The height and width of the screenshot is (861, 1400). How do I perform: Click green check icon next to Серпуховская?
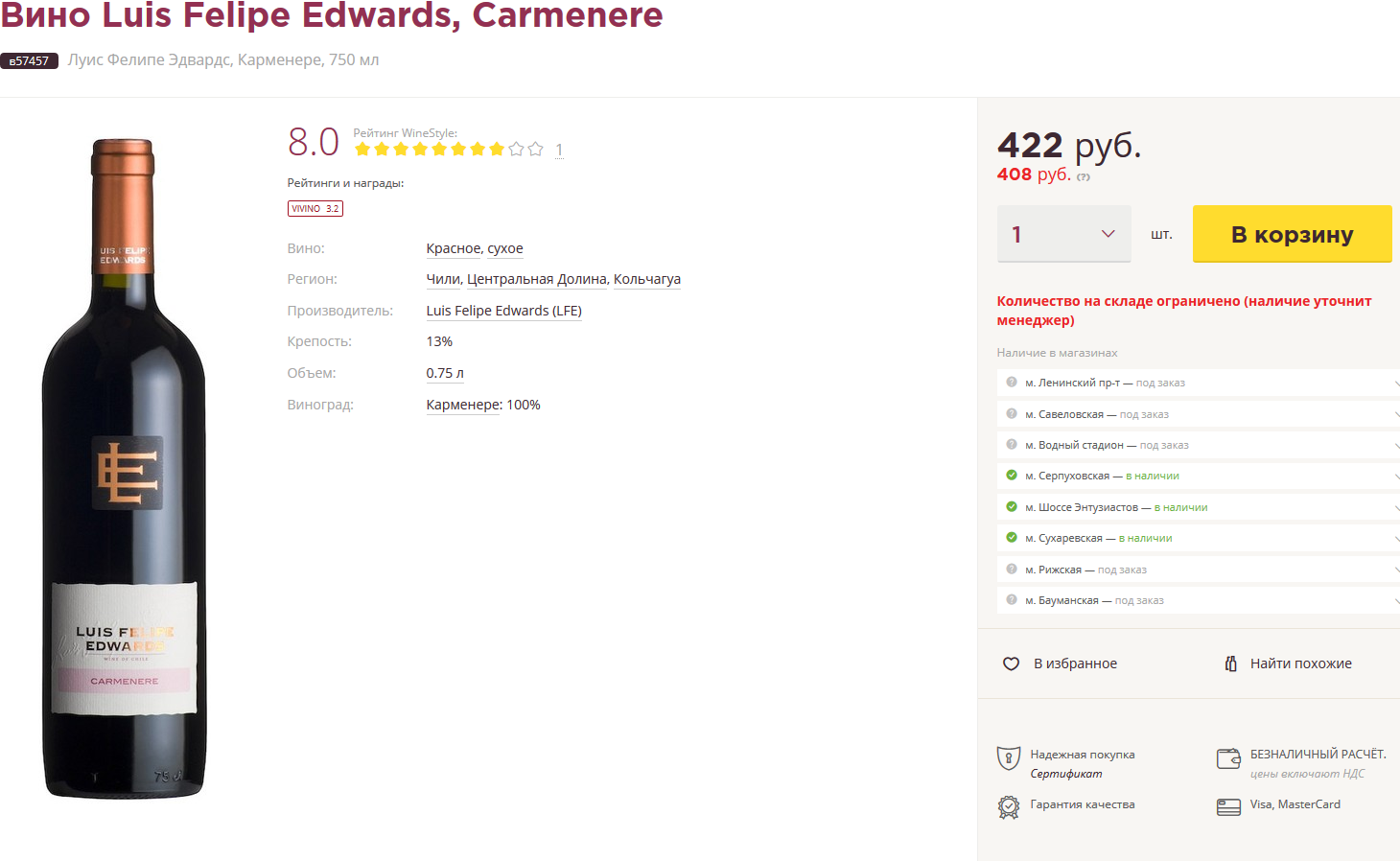(x=1012, y=476)
